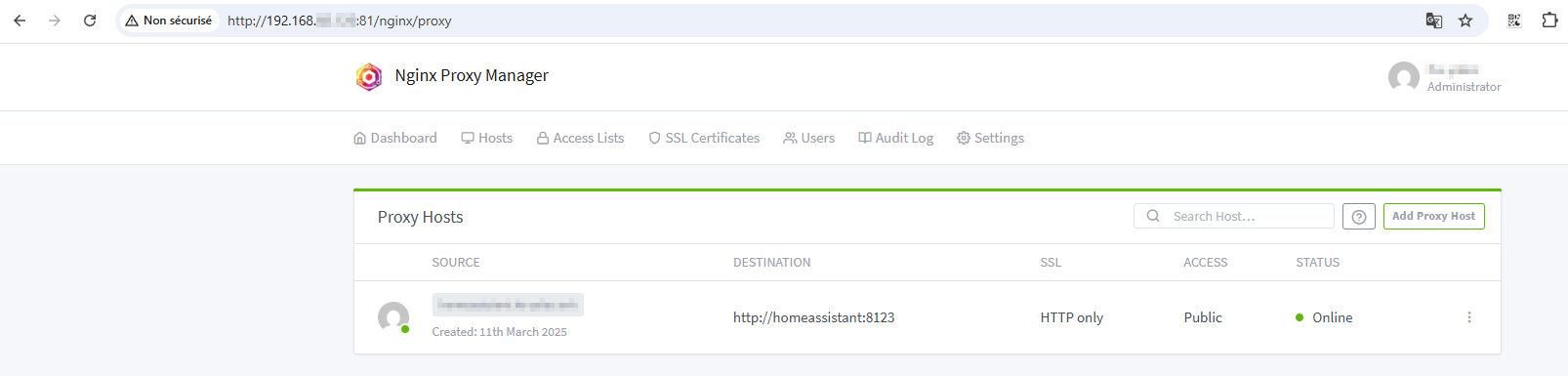Click the http://homeassistant:8123 destination

(814, 317)
